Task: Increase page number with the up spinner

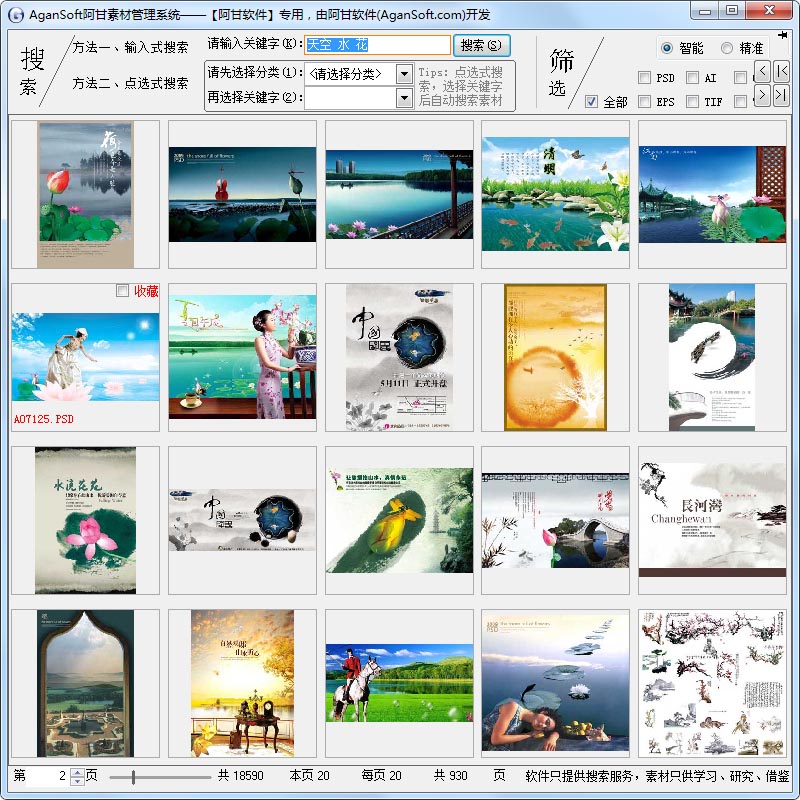Action: click(x=77, y=772)
